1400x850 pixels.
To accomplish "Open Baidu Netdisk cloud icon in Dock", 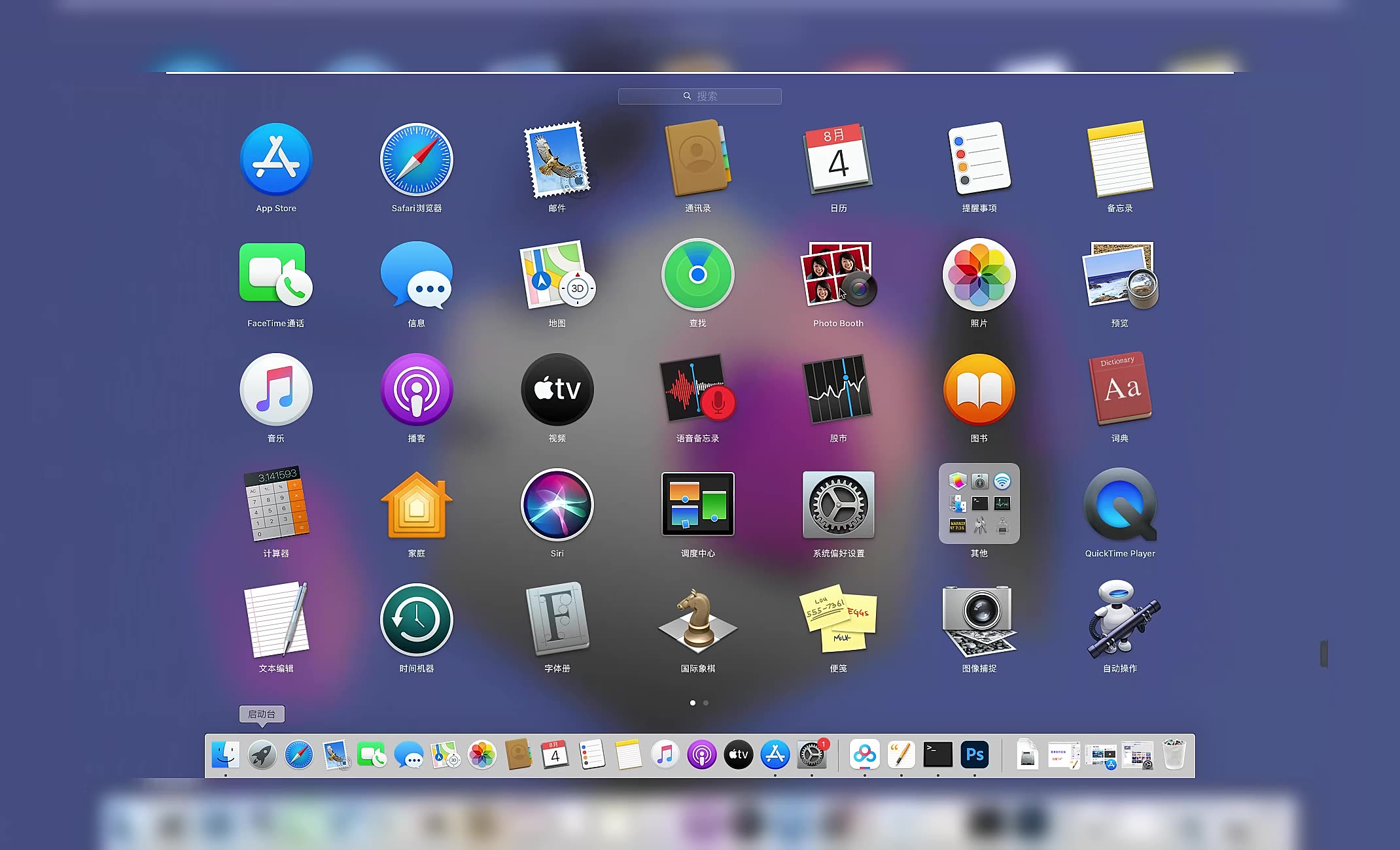I will tap(865, 755).
